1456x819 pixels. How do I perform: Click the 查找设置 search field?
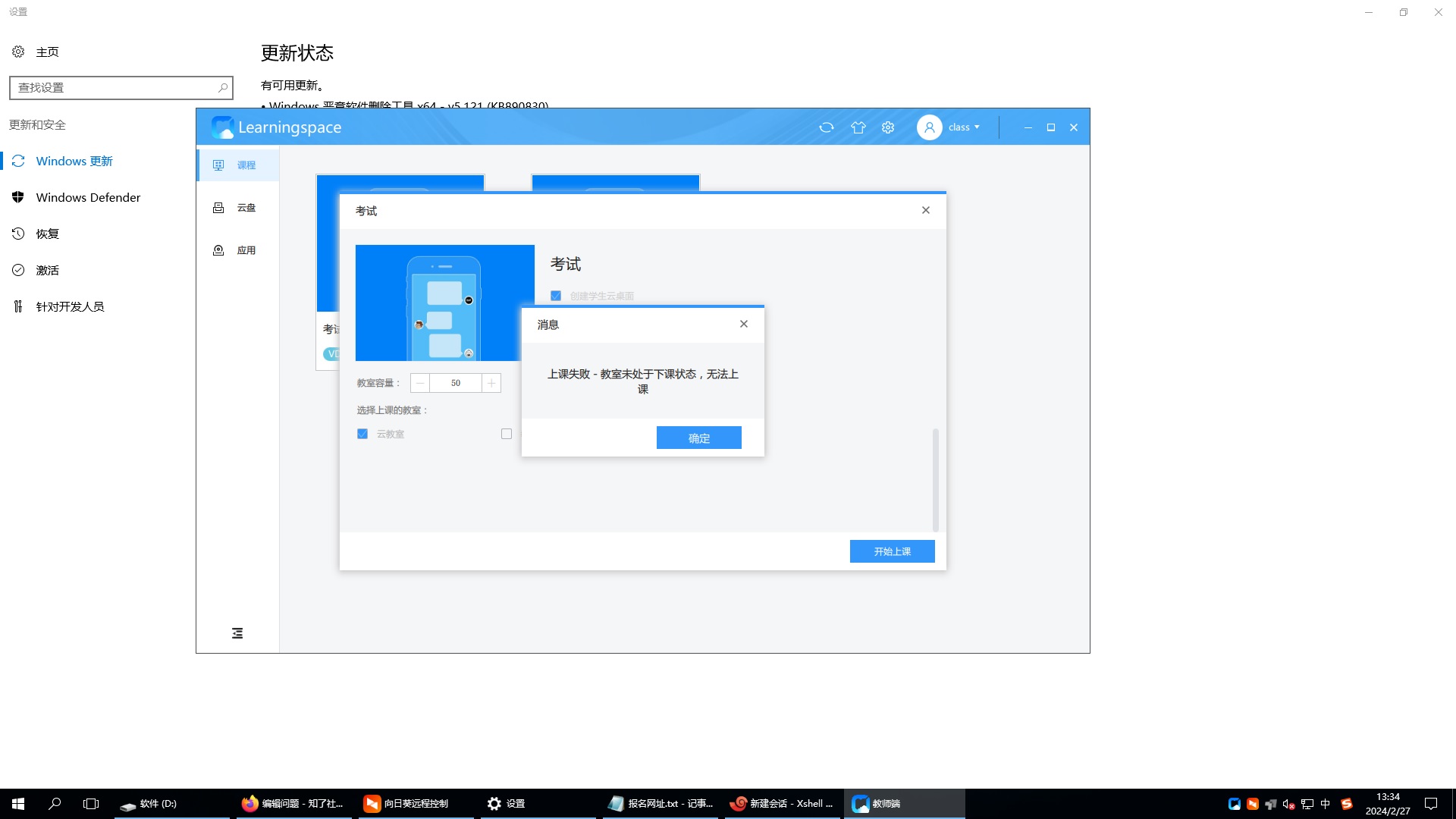pyautogui.click(x=114, y=88)
